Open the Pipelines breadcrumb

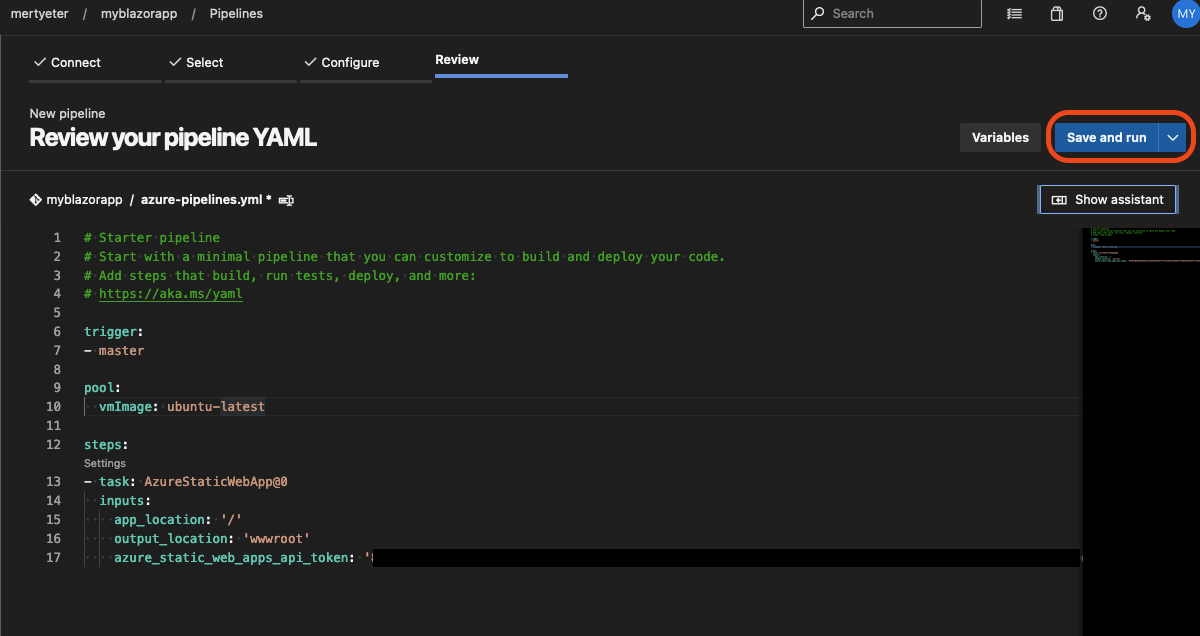(237, 14)
